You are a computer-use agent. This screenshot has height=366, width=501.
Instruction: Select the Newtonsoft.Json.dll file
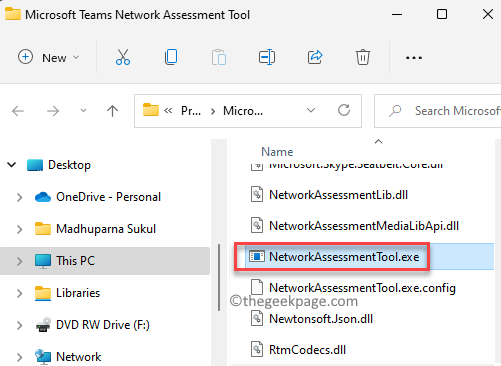[321, 319]
